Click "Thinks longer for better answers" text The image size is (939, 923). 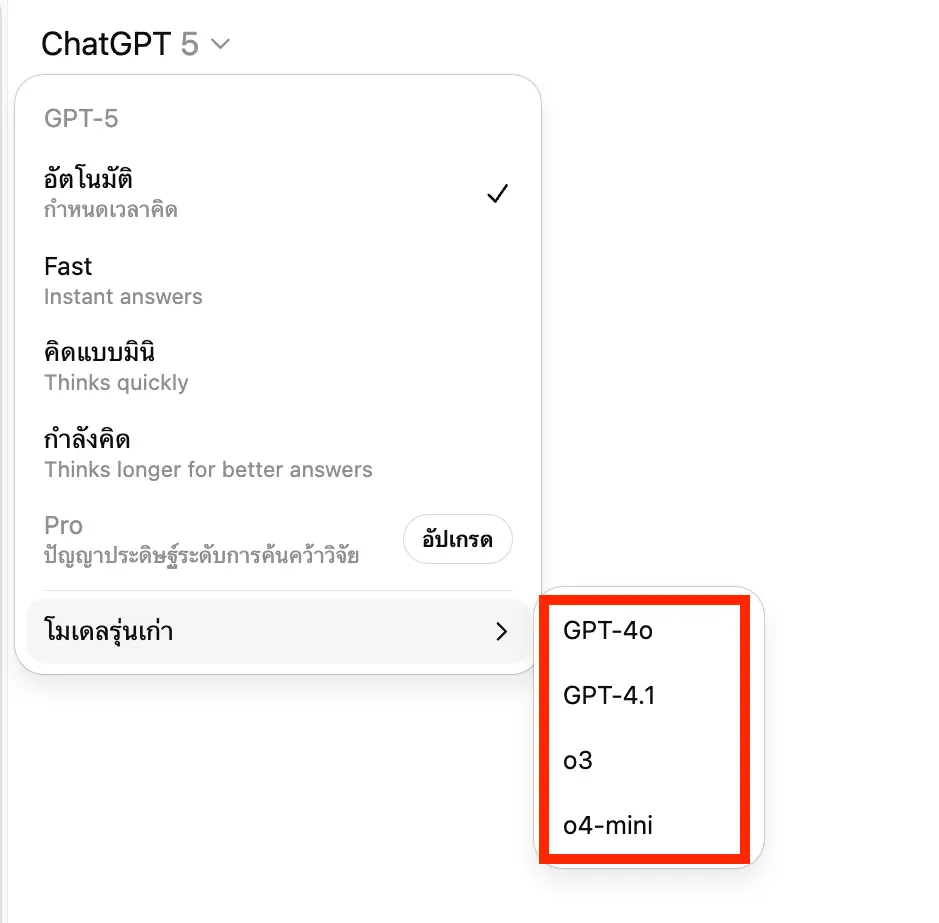[x=208, y=469]
